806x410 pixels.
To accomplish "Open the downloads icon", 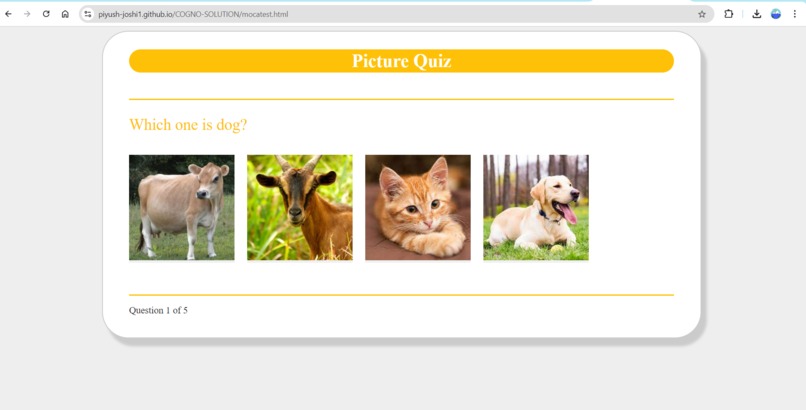I will [757, 14].
